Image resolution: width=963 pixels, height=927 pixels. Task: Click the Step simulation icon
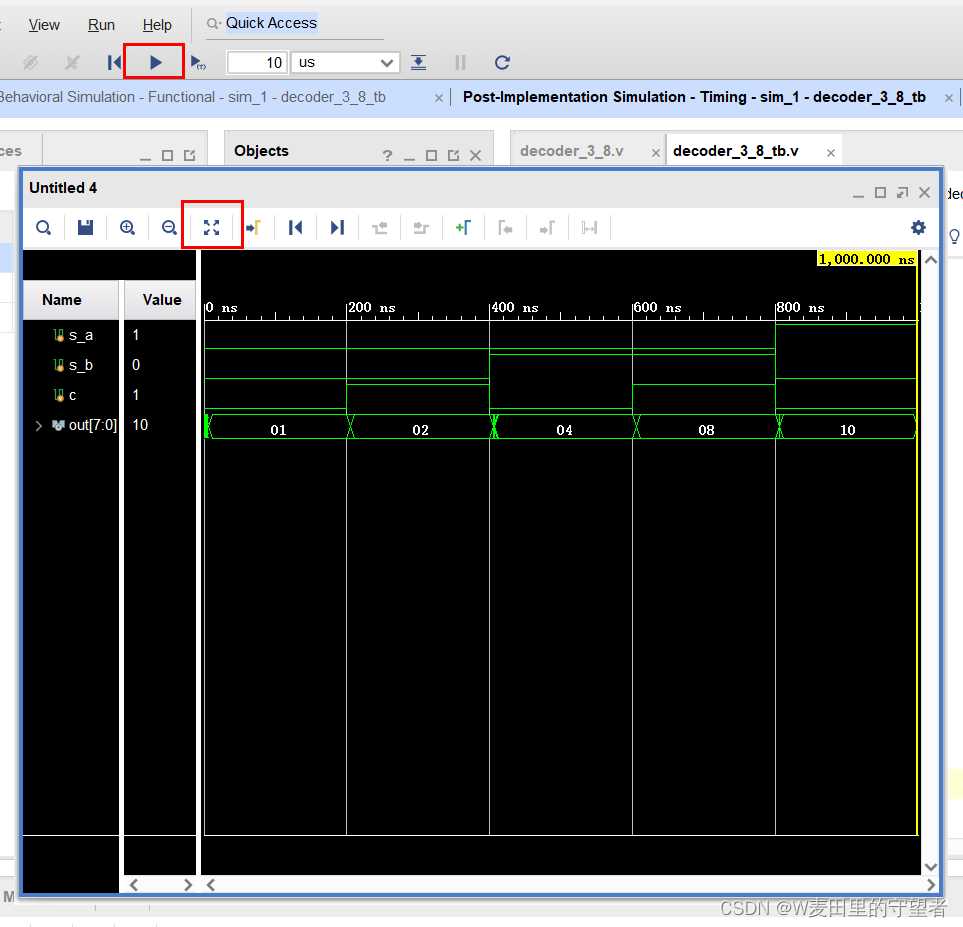pyautogui.click(x=418, y=62)
